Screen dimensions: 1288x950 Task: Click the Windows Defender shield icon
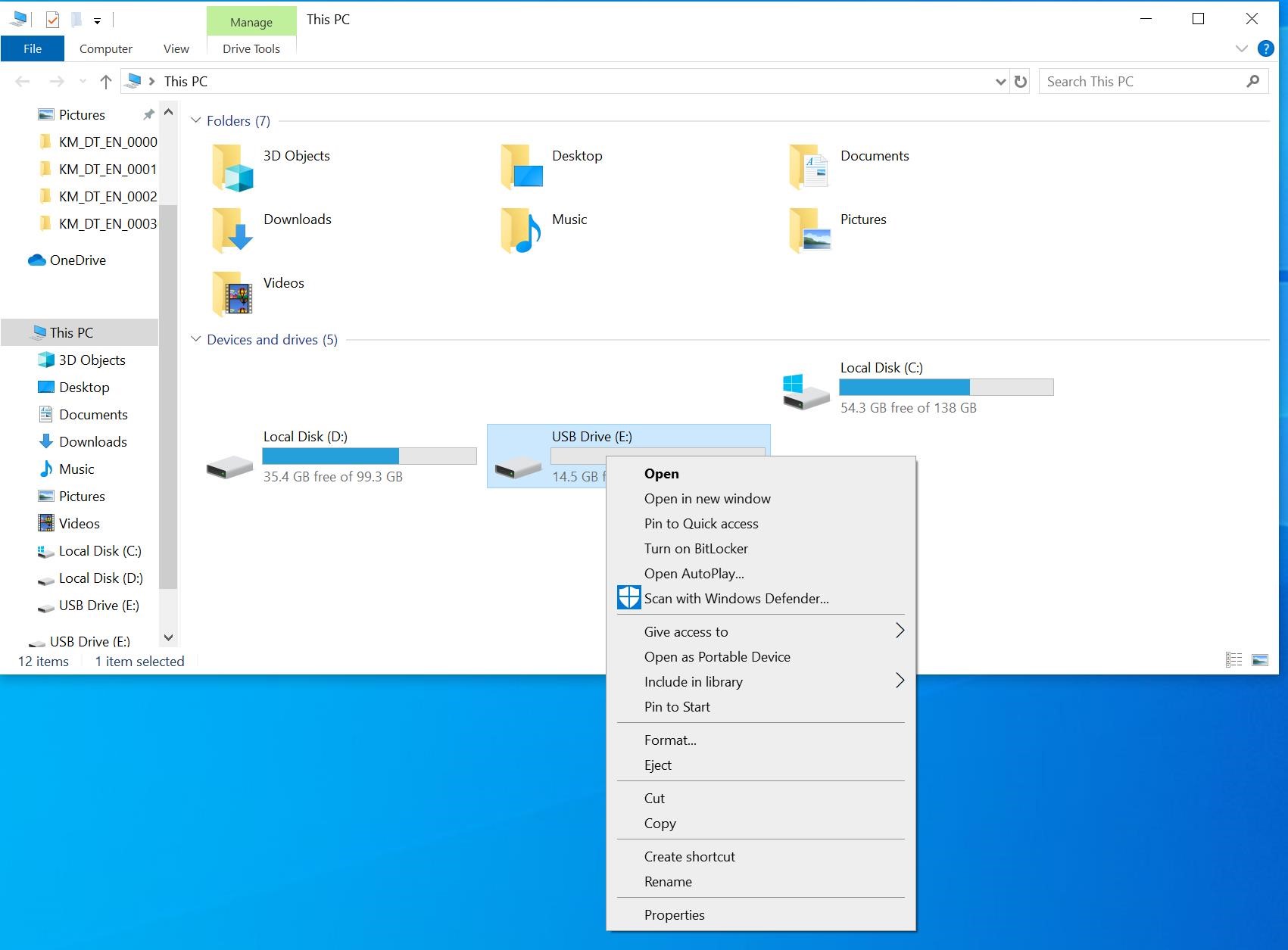click(x=628, y=598)
